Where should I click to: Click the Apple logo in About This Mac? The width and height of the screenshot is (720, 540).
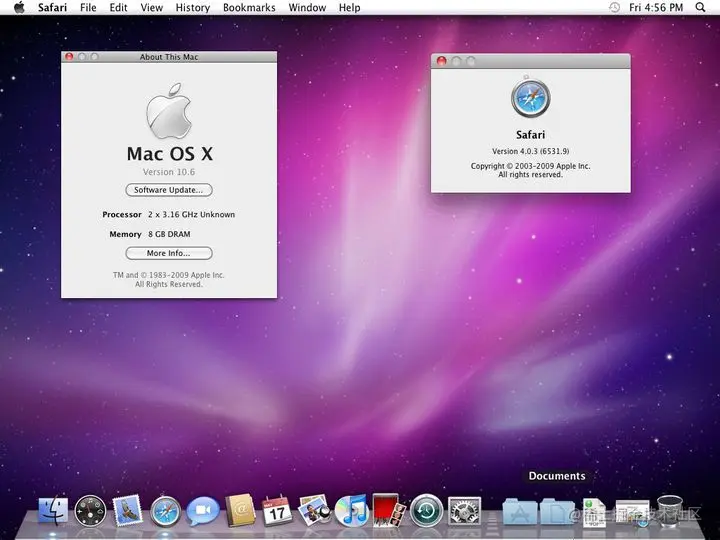click(169, 111)
